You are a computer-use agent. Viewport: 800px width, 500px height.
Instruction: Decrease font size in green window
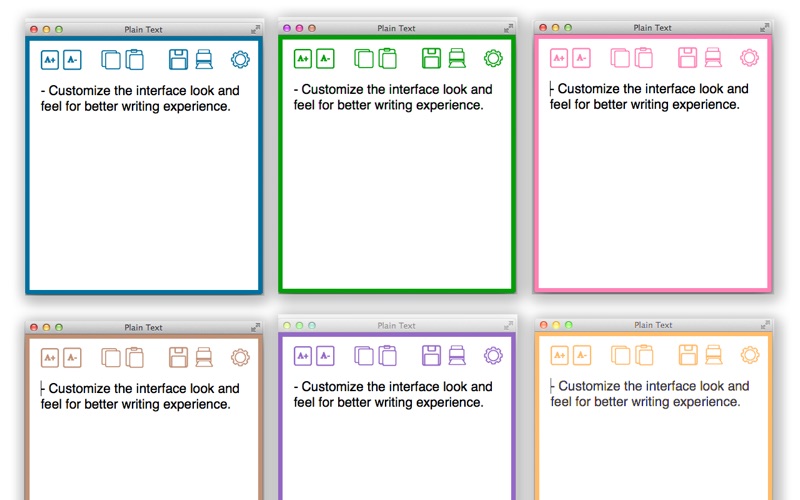click(325, 59)
